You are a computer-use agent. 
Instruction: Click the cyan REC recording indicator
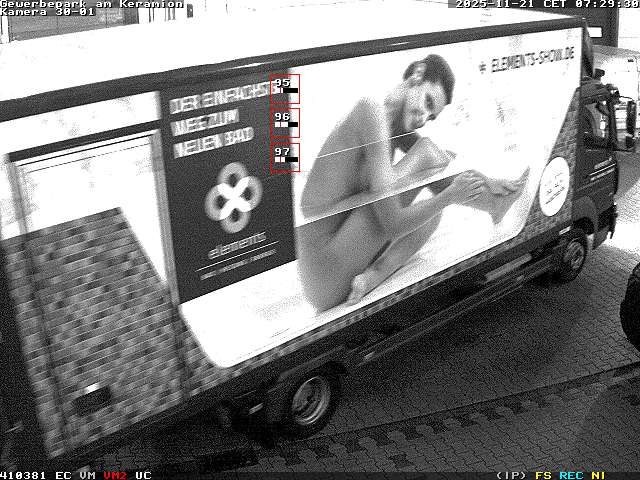[571, 475]
